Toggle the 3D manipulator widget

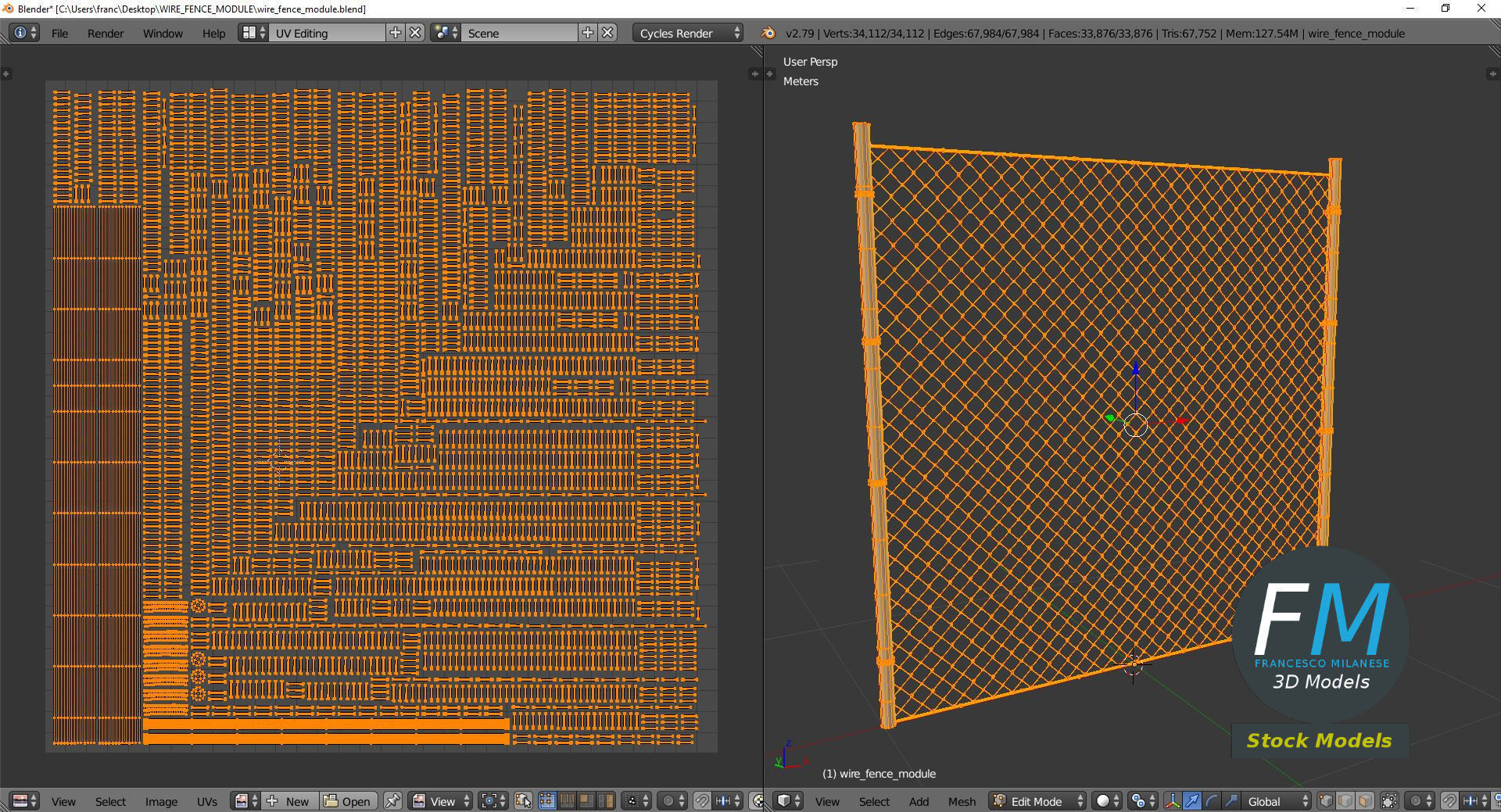pyautogui.click(x=1173, y=801)
